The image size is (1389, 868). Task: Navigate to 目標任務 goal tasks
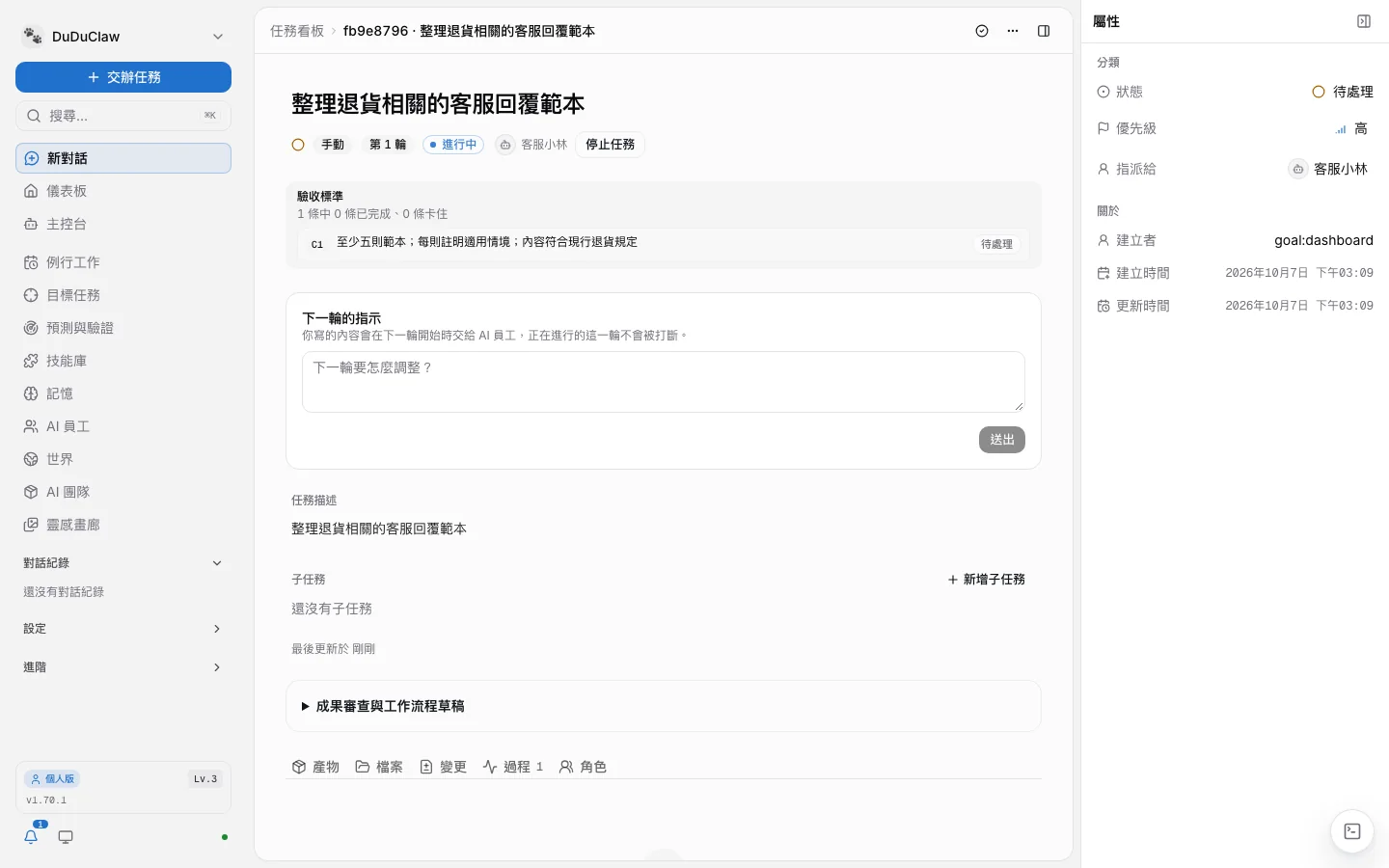point(123,295)
